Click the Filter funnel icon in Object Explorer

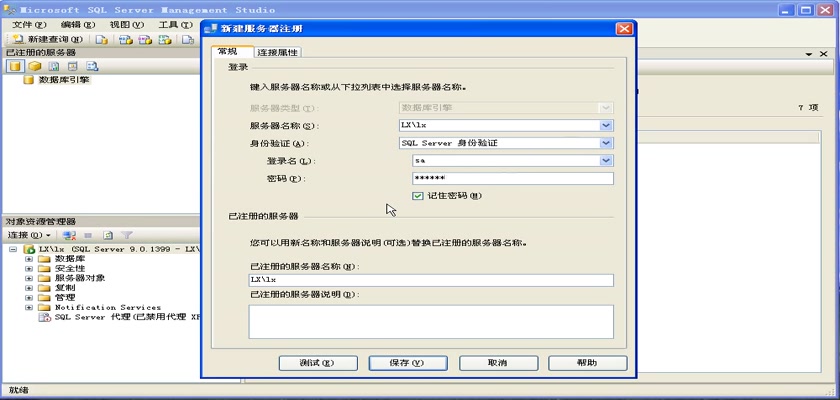pos(126,235)
